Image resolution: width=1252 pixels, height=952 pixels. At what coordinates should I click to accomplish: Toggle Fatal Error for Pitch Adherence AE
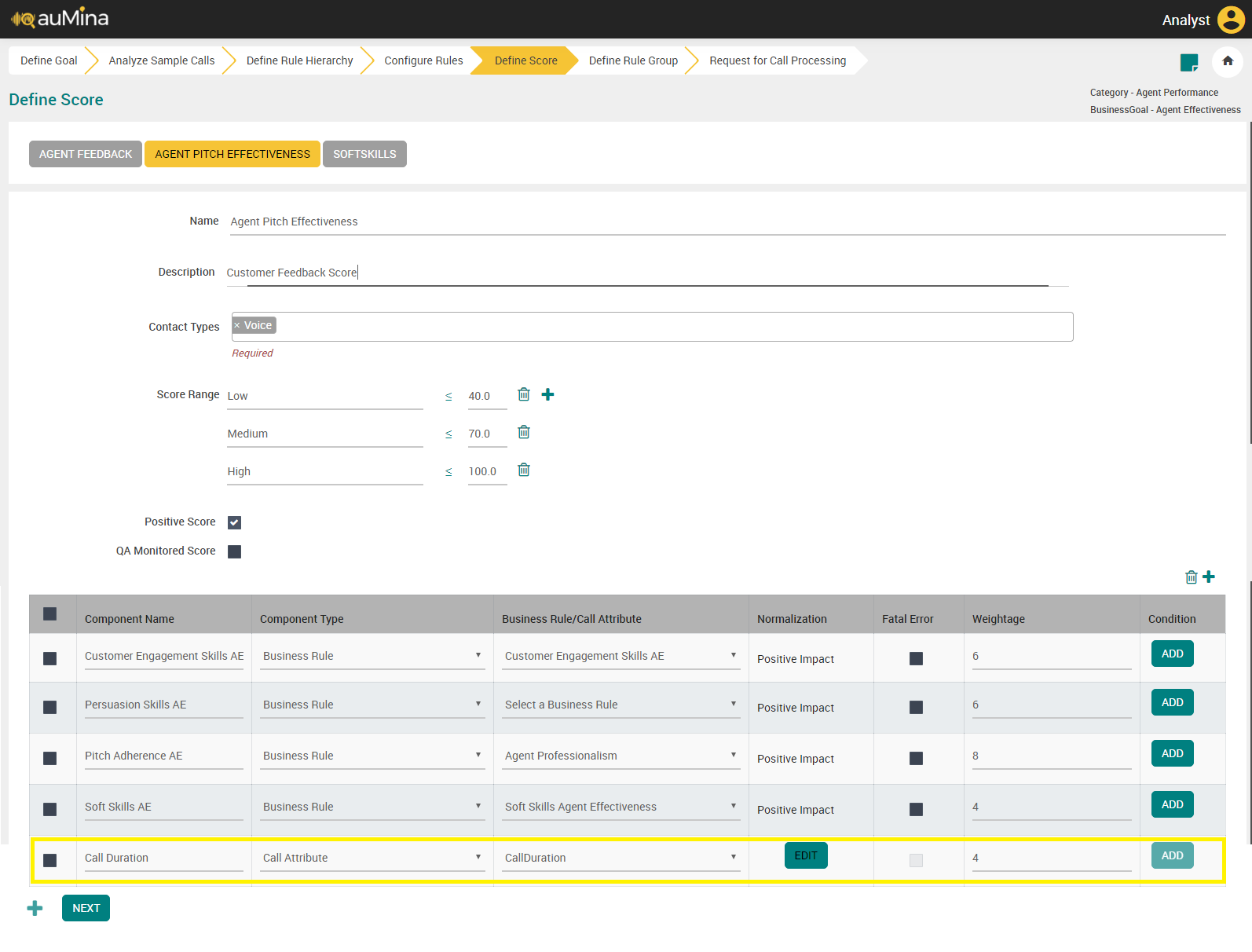(916, 758)
